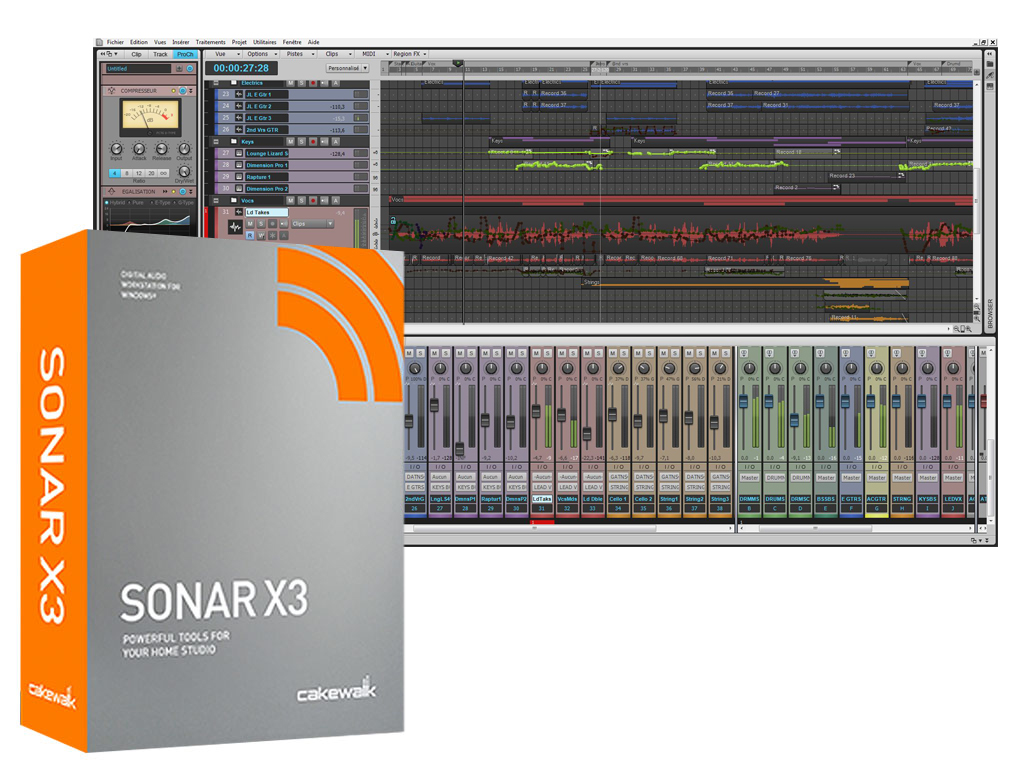Open the Region FX menu button

[410, 54]
